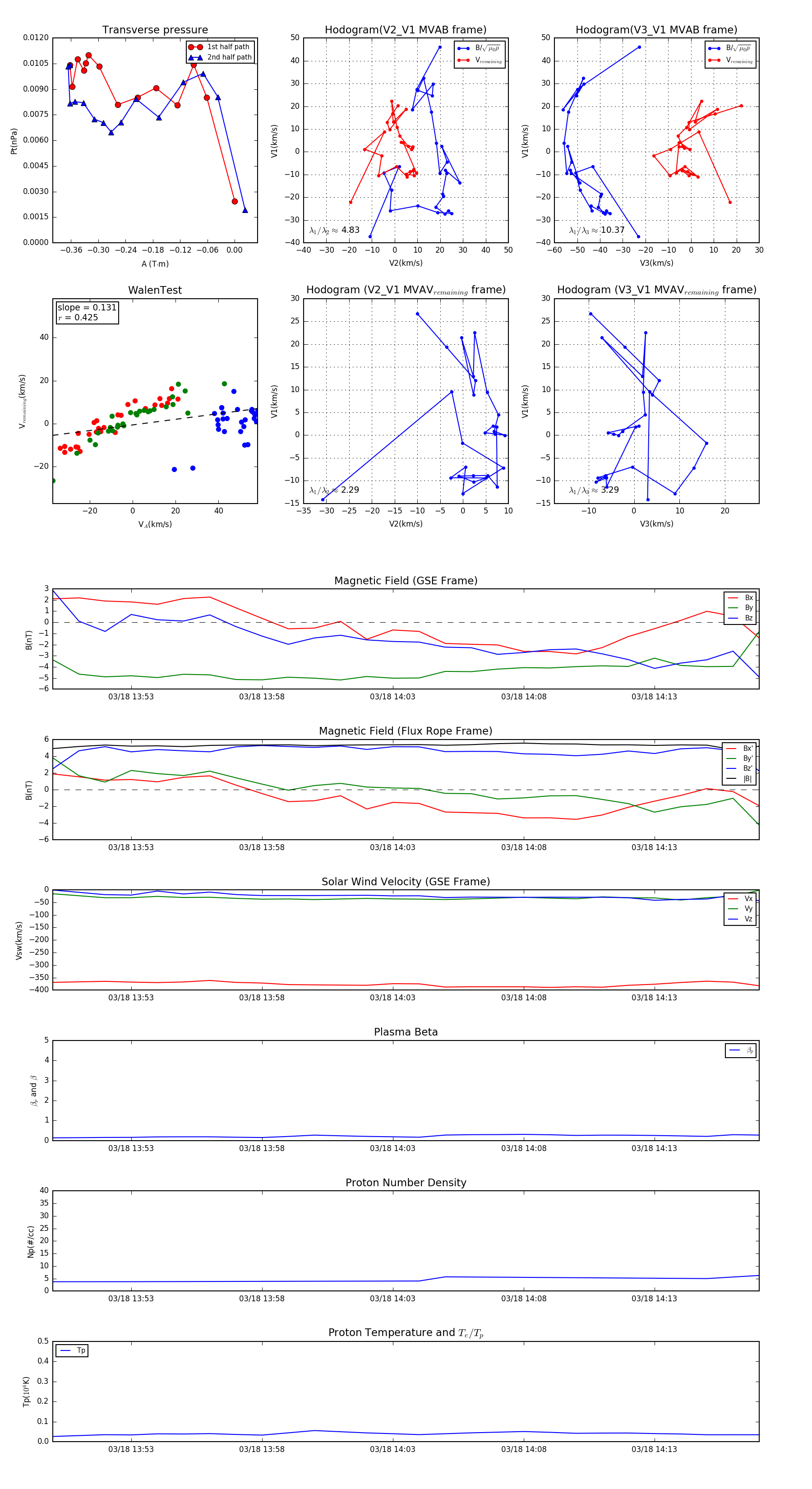Select the 'Vy' legend entry
The width and height of the screenshot is (812, 1489).
pyautogui.click(x=740, y=909)
